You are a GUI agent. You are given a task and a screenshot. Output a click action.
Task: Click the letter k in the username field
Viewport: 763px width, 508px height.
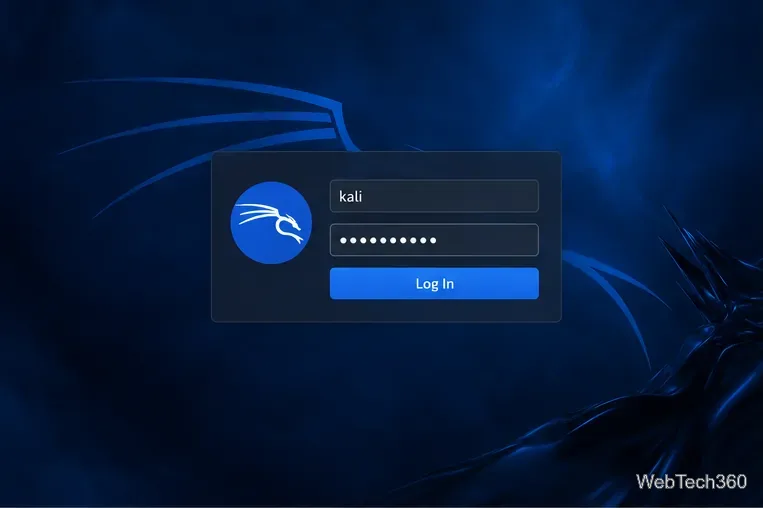click(x=343, y=196)
